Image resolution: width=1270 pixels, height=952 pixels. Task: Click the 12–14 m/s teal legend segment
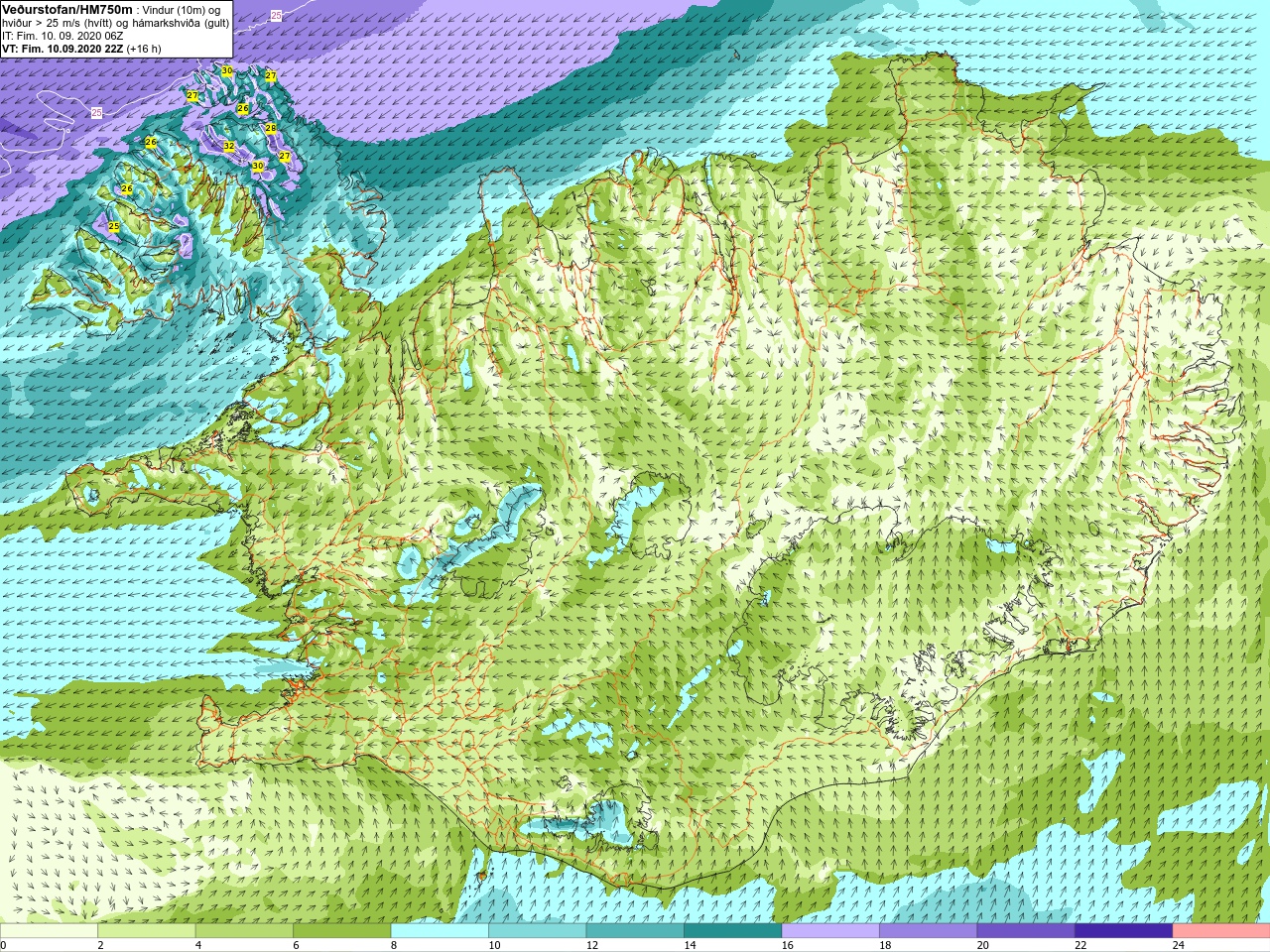635,931
